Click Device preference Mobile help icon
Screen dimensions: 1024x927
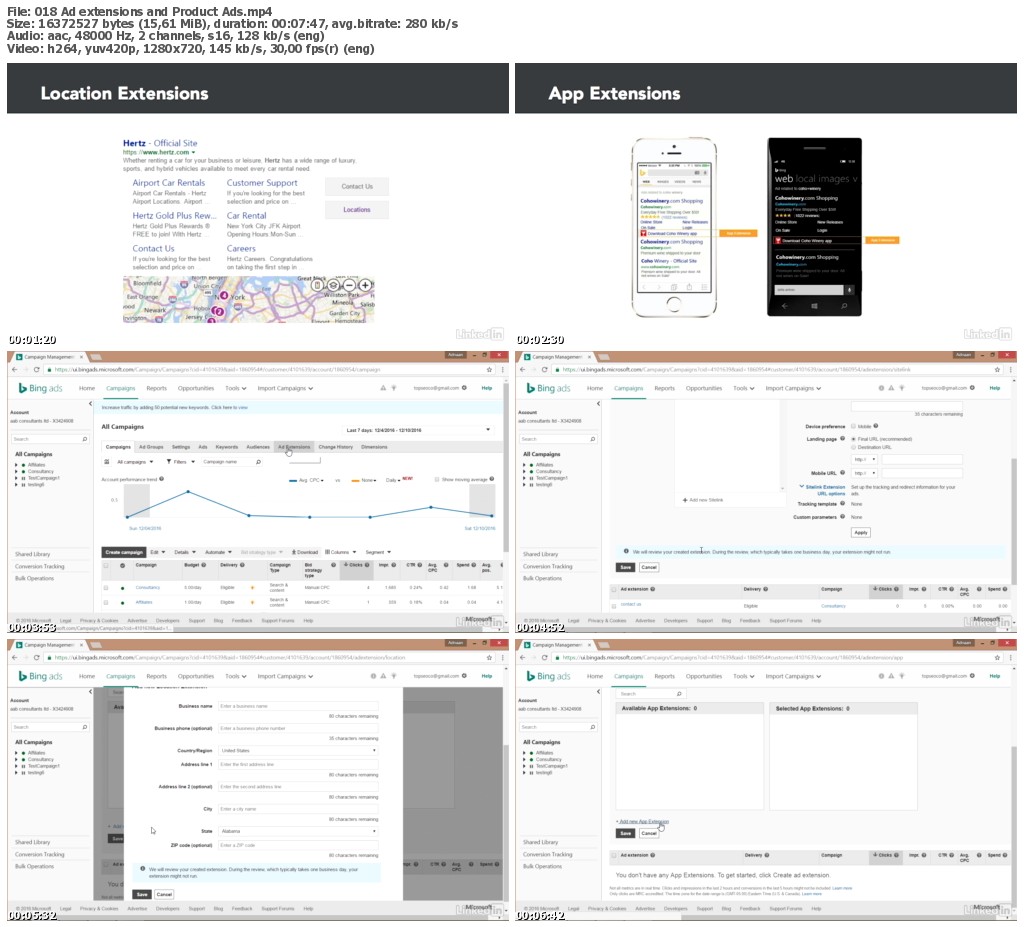tap(876, 426)
